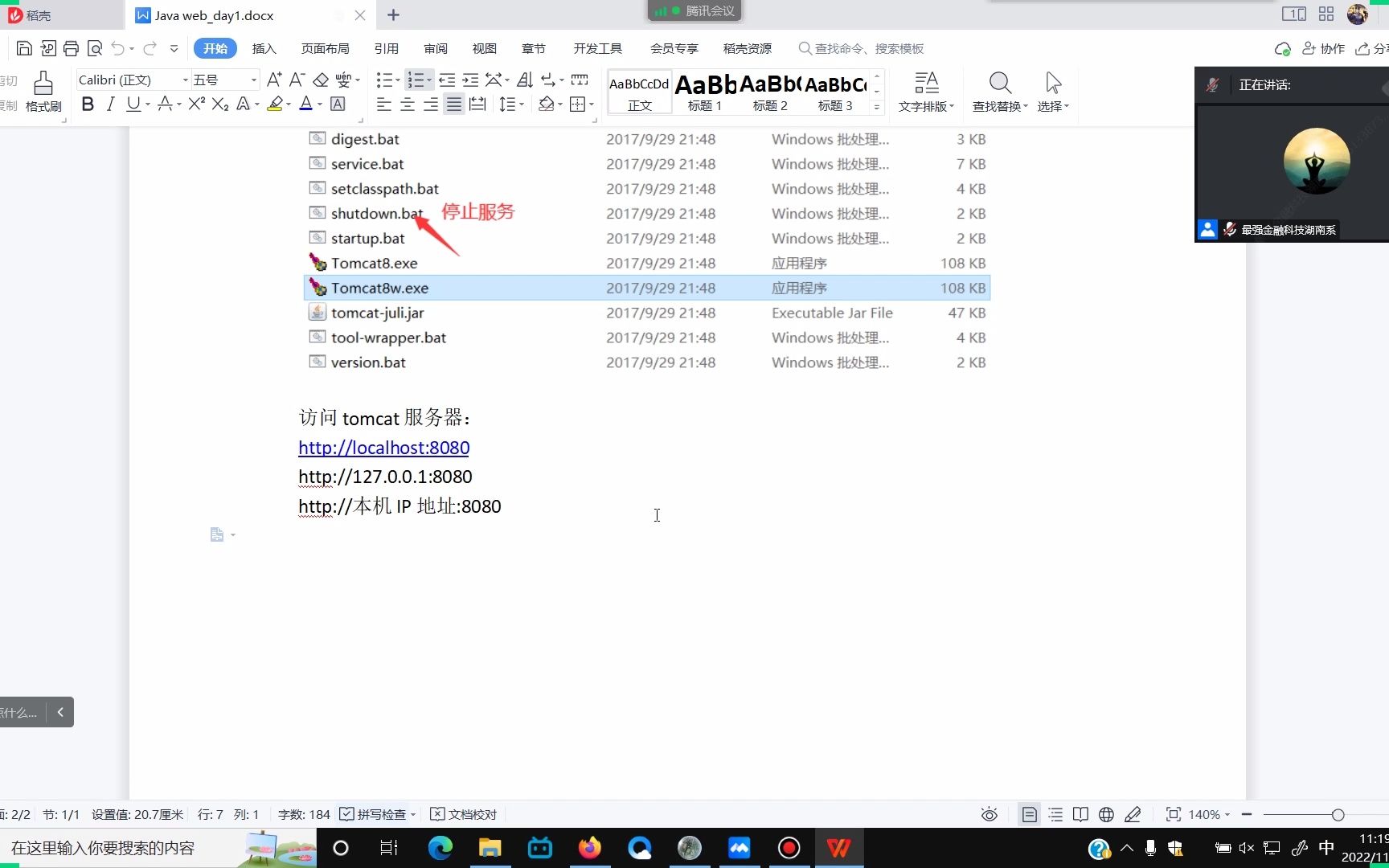Expand the styles gallery
1389x868 pixels.
point(877,107)
